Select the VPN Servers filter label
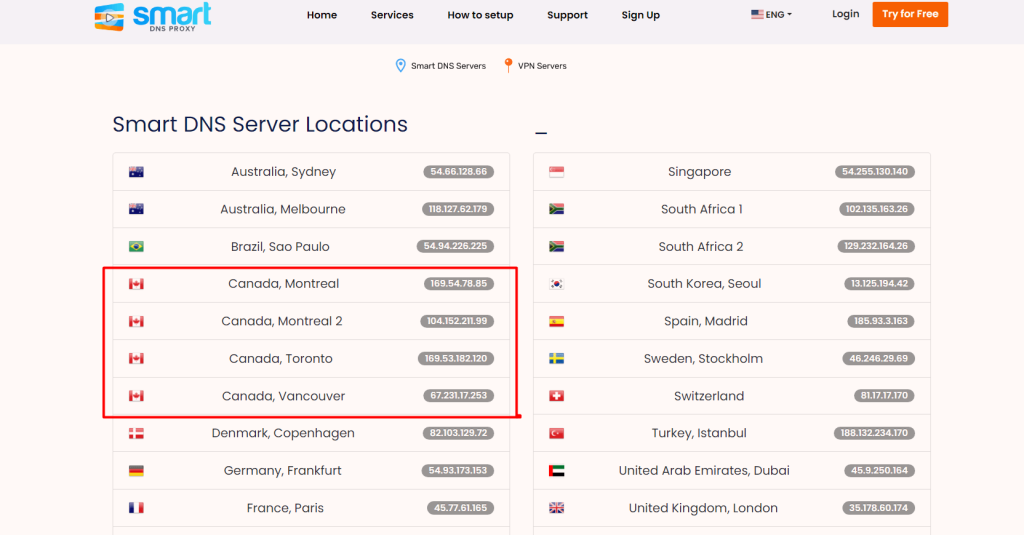1024x535 pixels. [542, 66]
